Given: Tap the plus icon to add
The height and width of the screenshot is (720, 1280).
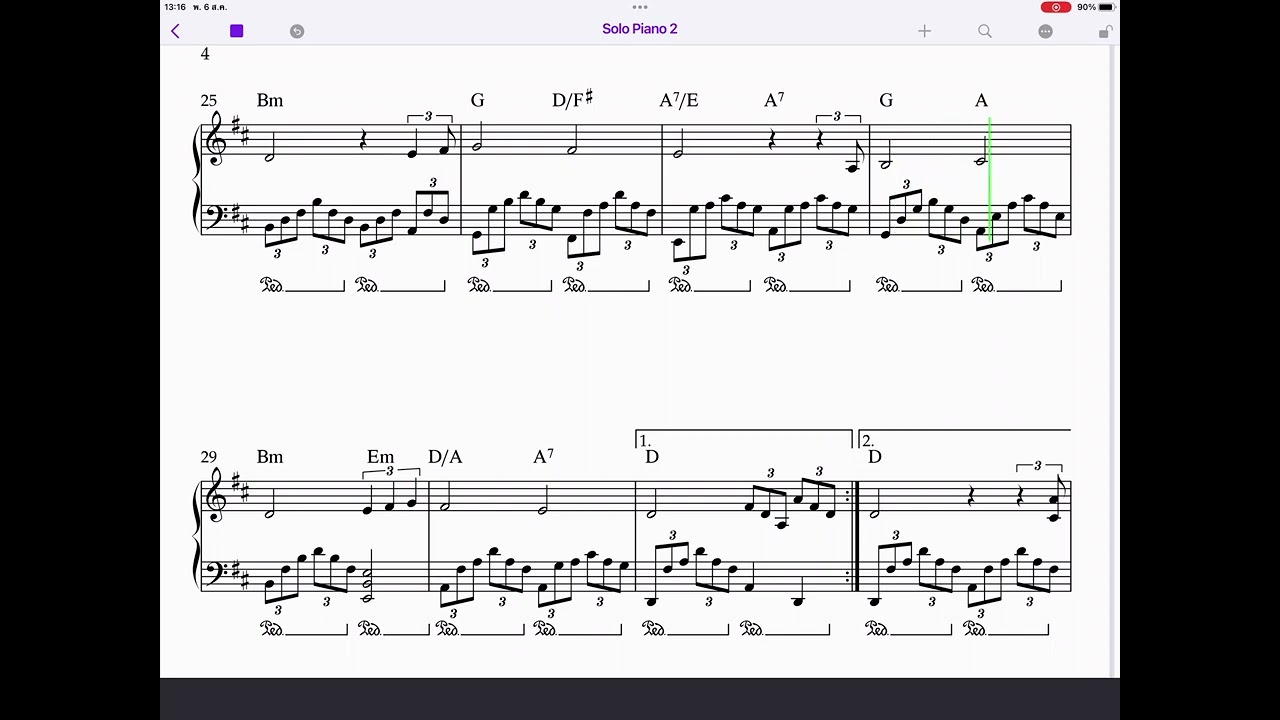Looking at the screenshot, I should pyautogui.click(x=925, y=31).
